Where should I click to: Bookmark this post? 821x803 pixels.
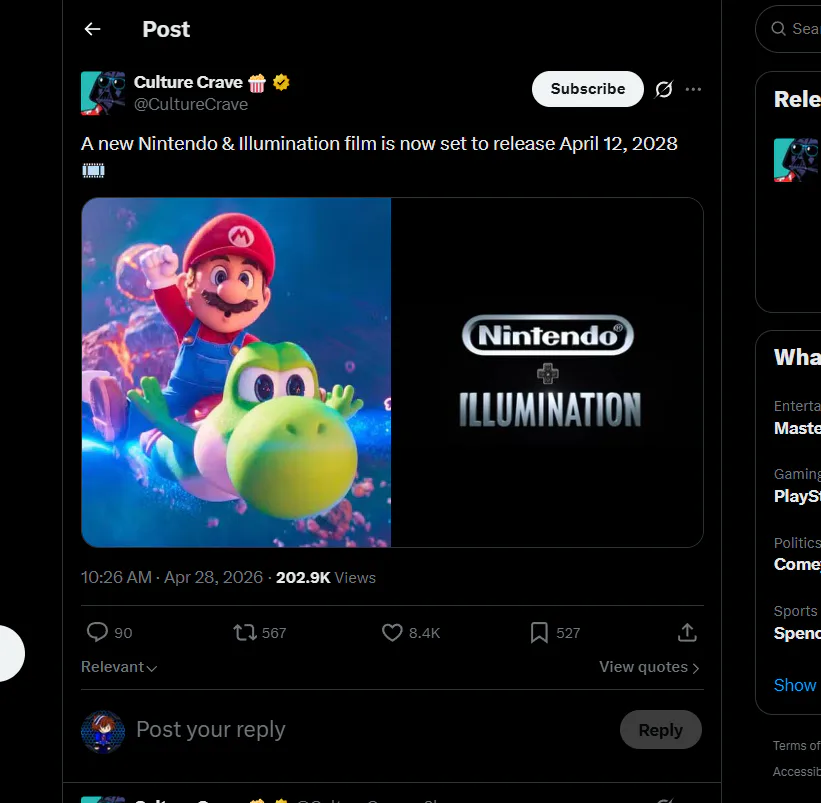coord(539,632)
